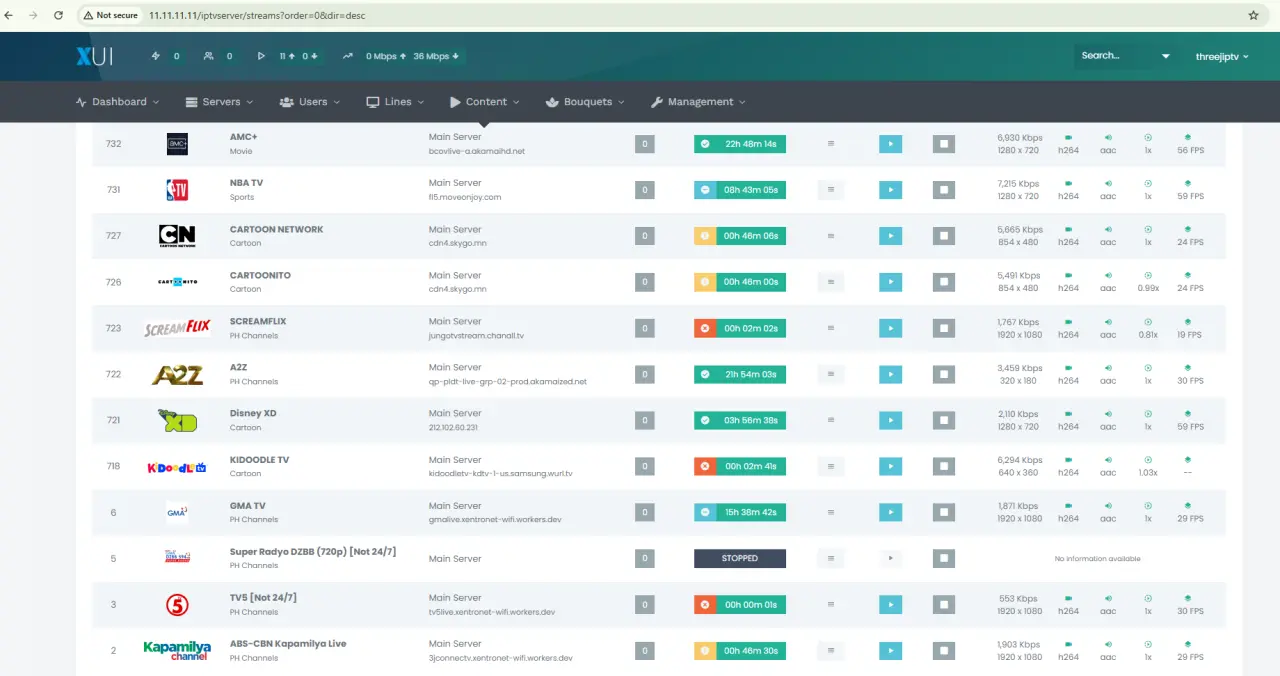Click the XUI logo
Viewport: 1280px width, 676px height.
point(94,56)
